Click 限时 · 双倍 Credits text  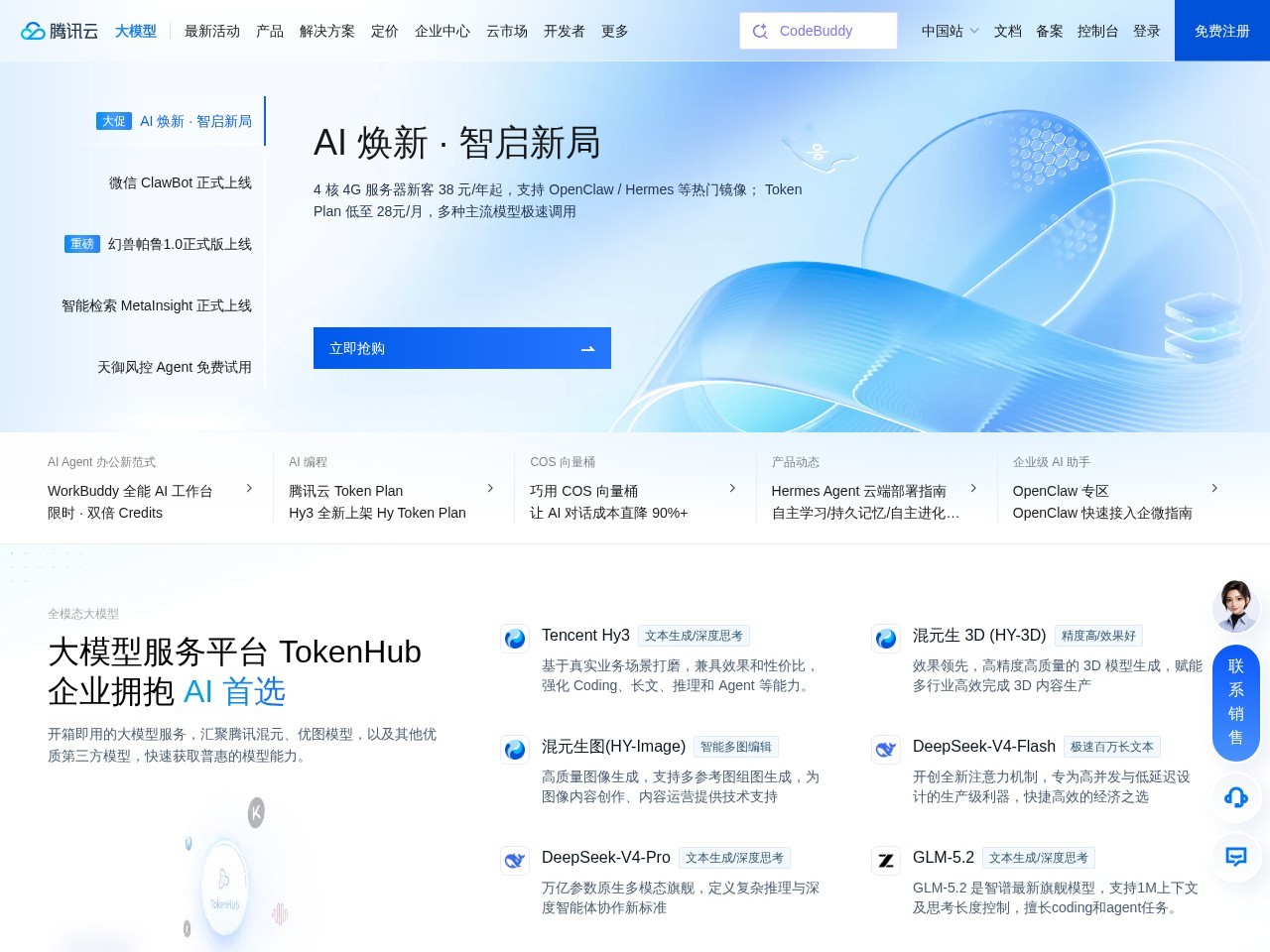tap(105, 513)
